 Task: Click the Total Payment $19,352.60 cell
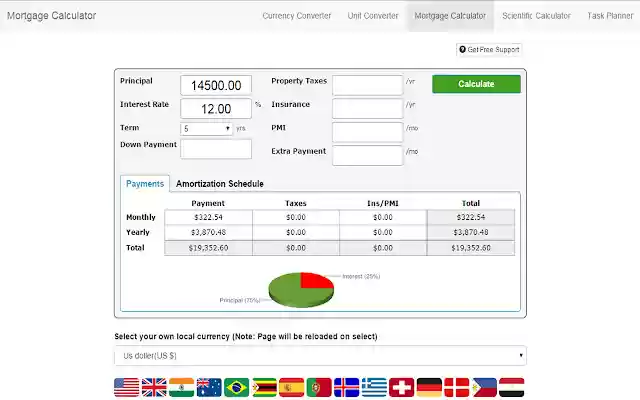(208, 248)
